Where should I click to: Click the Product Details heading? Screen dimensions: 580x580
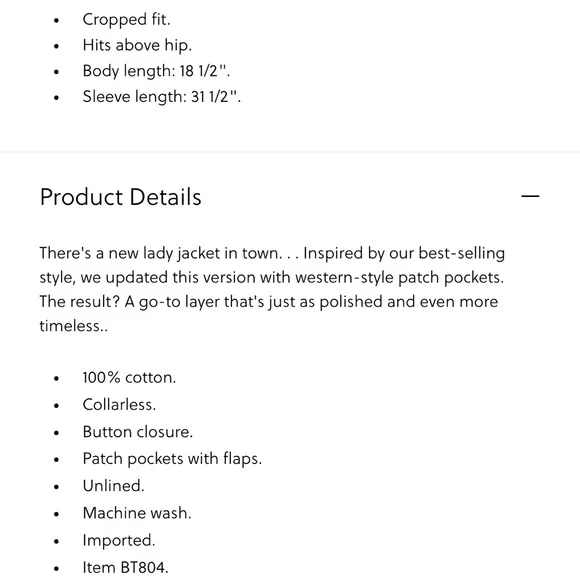pos(121,197)
